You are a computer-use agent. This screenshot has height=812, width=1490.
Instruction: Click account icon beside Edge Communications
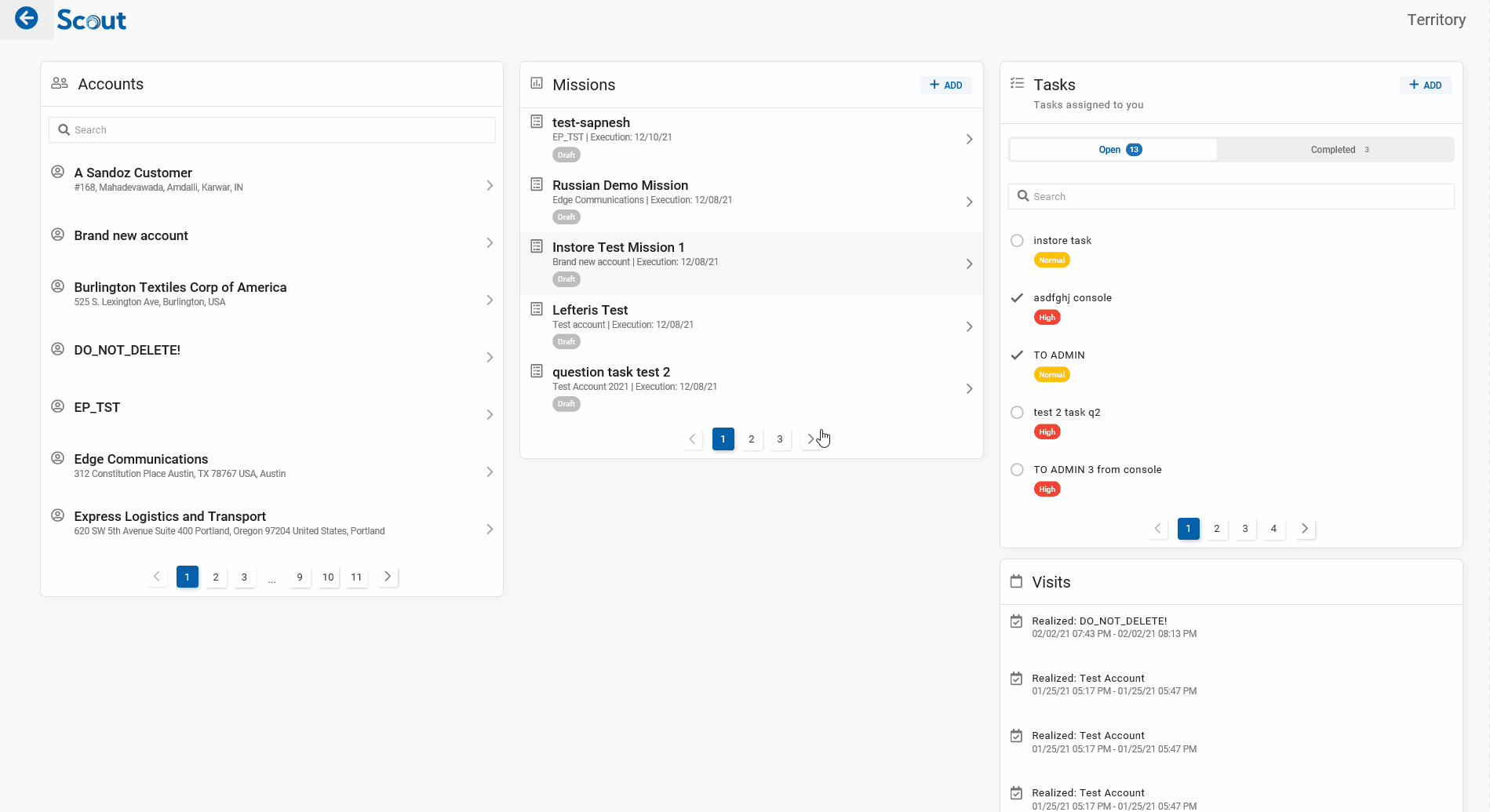57,458
